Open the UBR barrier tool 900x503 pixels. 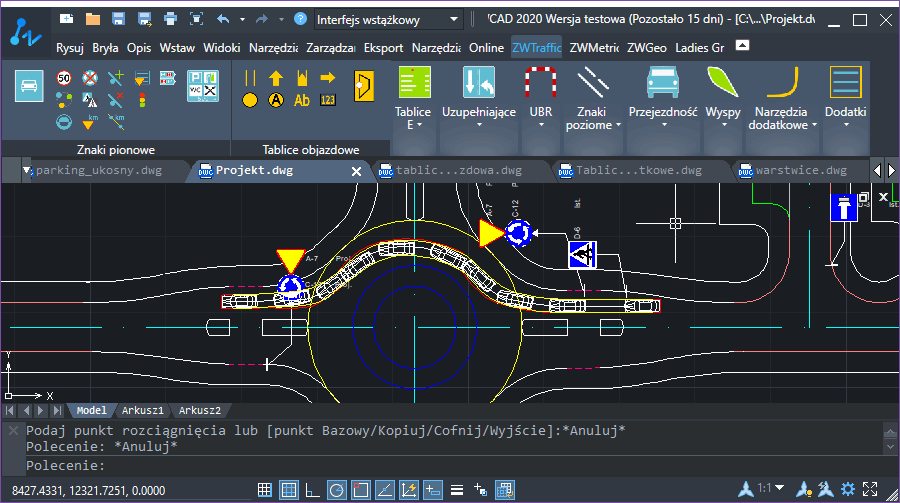click(x=541, y=96)
